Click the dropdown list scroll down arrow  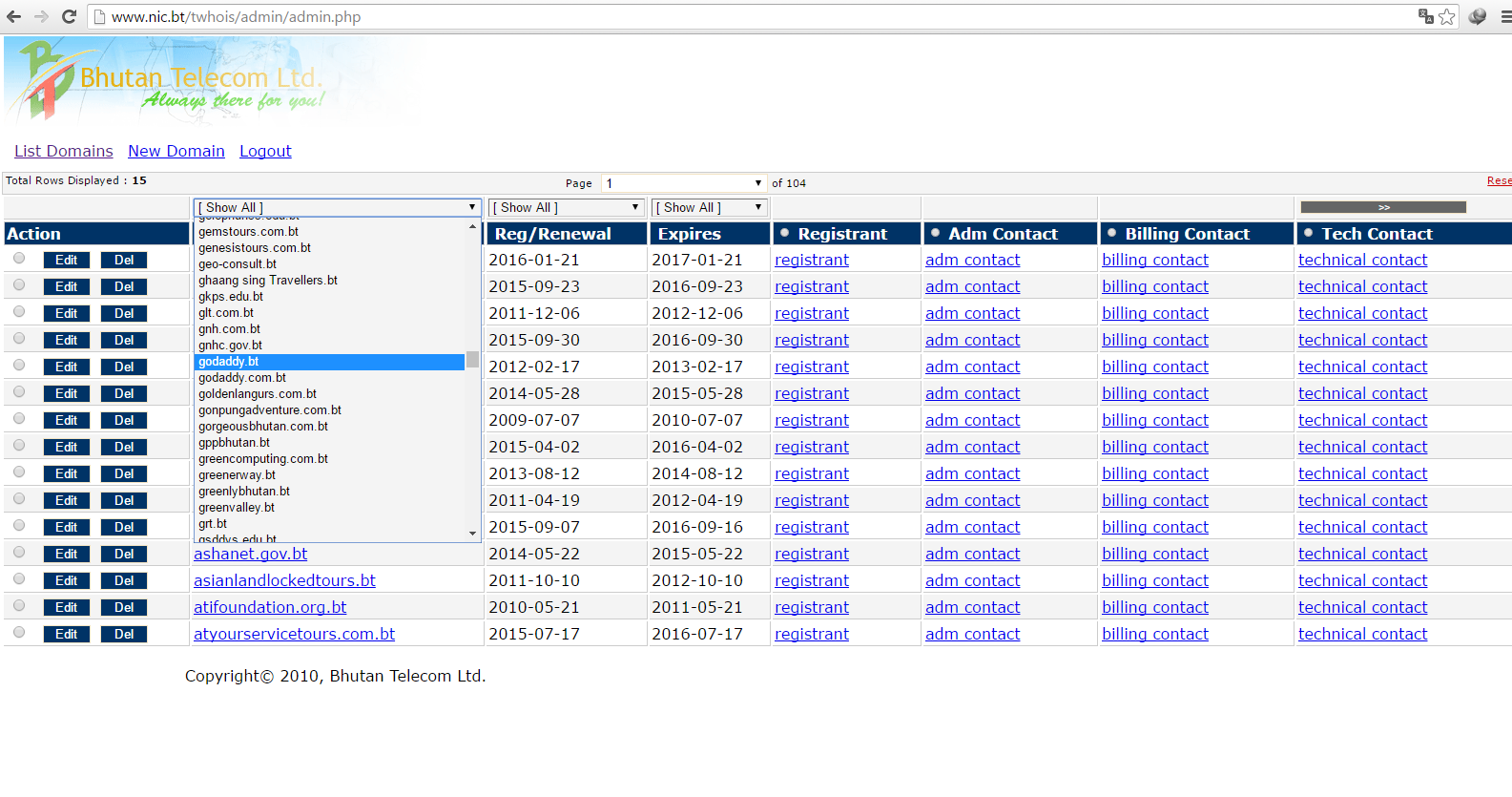coord(472,534)
